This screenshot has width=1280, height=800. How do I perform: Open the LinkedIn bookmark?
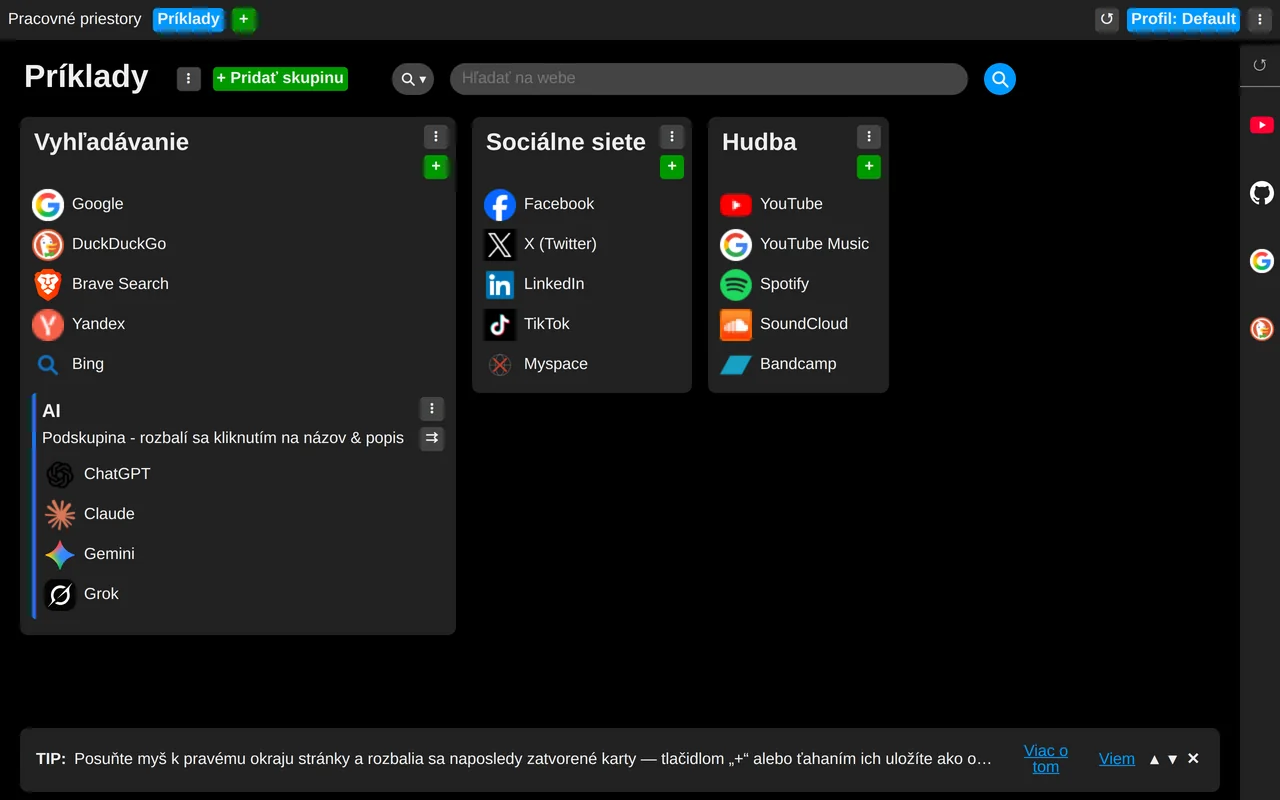[x=534, y=284]
